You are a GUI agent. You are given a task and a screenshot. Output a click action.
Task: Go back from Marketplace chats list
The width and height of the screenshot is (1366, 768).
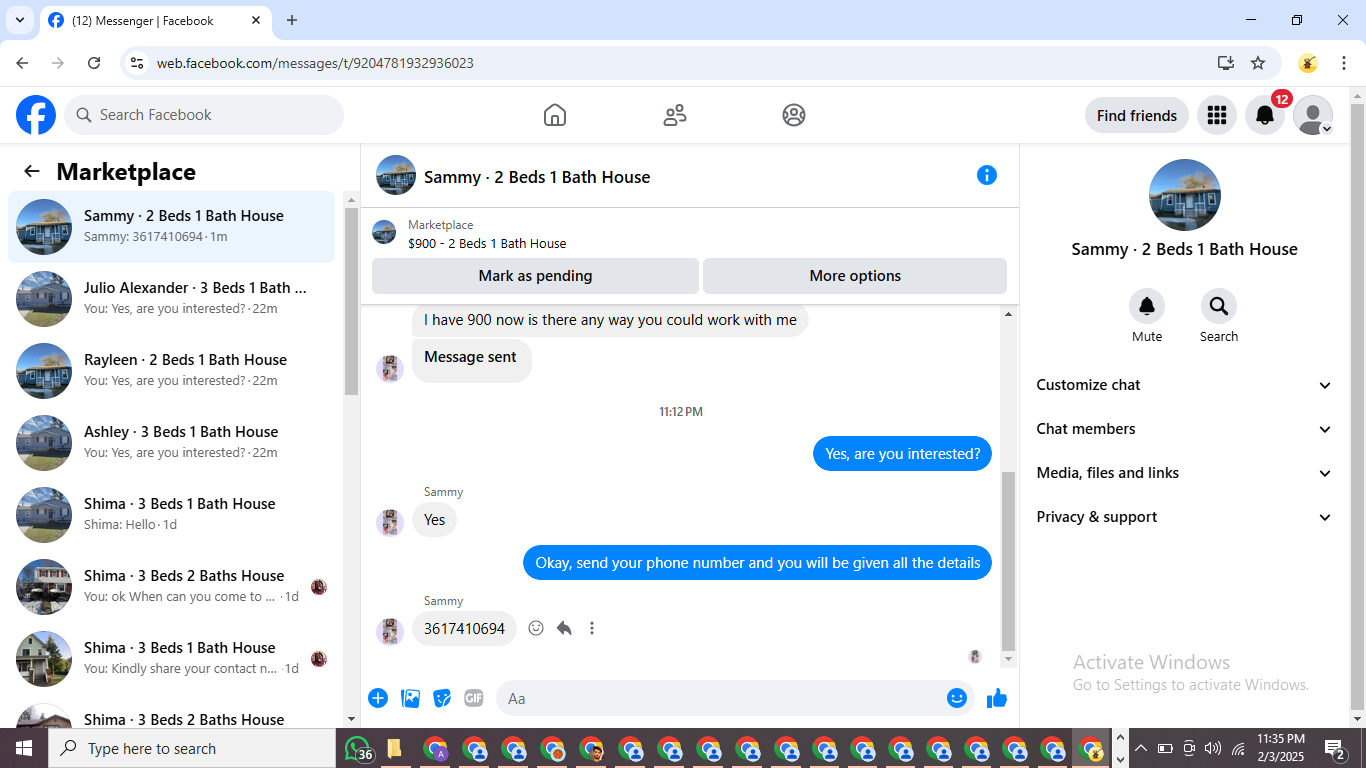[32, 171]
